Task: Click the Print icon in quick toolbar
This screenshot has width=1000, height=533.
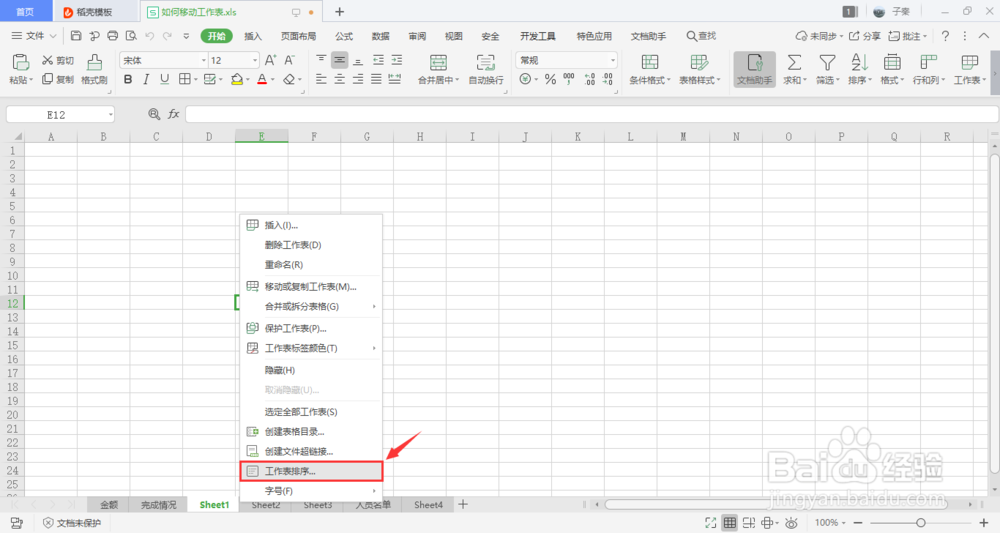Action: (x=113, y=36)
